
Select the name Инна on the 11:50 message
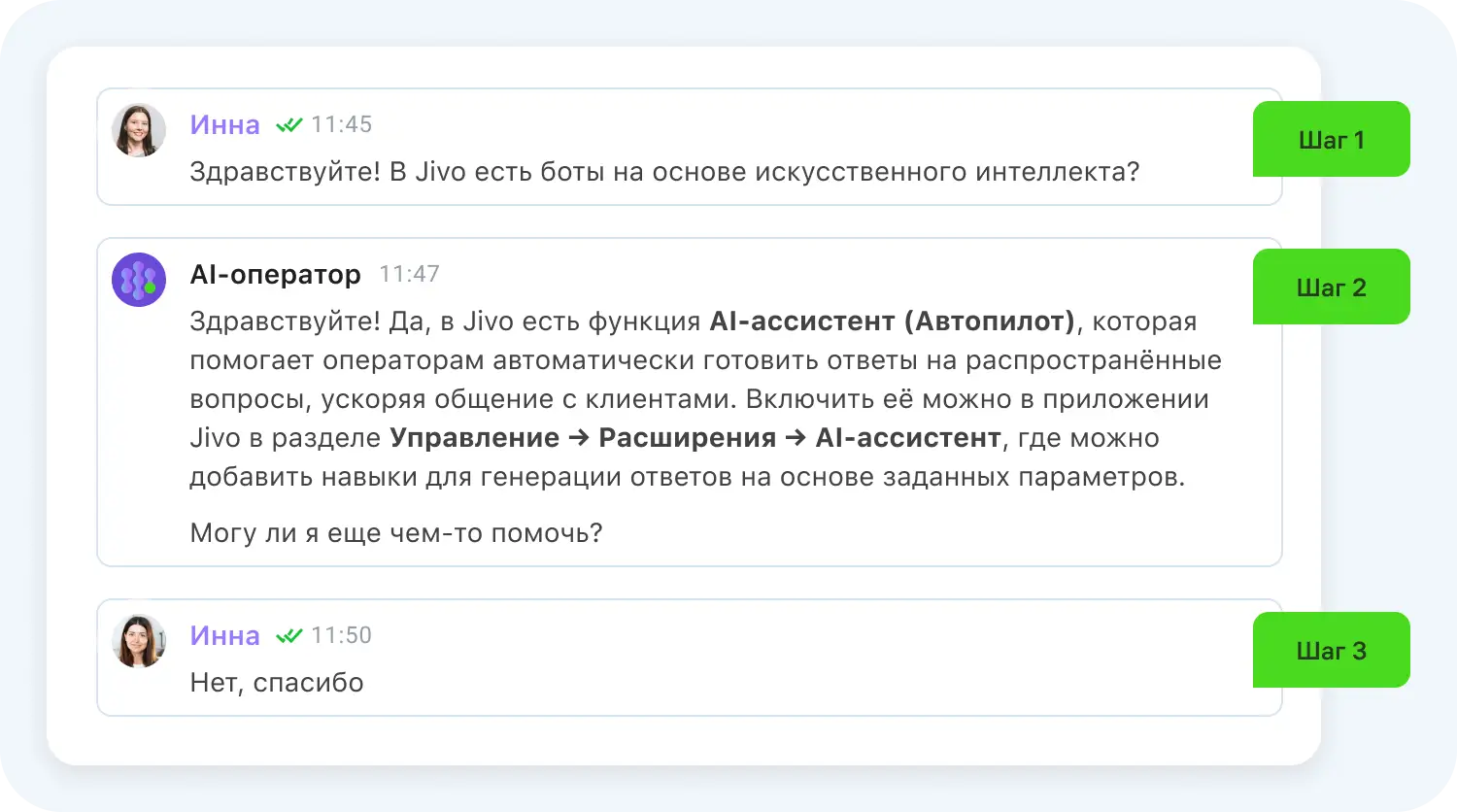(225, 636)
